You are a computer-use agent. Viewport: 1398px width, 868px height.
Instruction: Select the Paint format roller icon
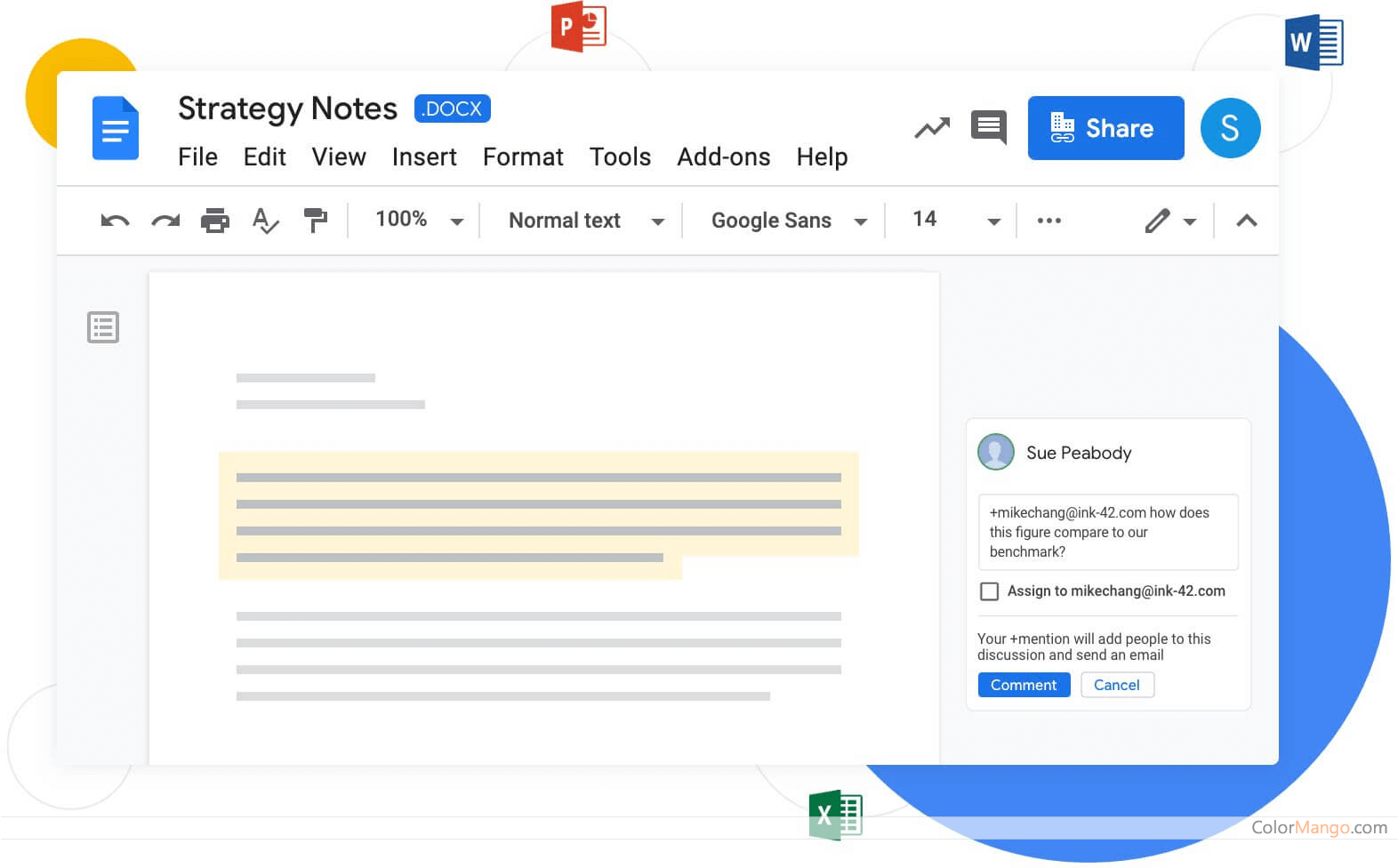pos(315,220)
